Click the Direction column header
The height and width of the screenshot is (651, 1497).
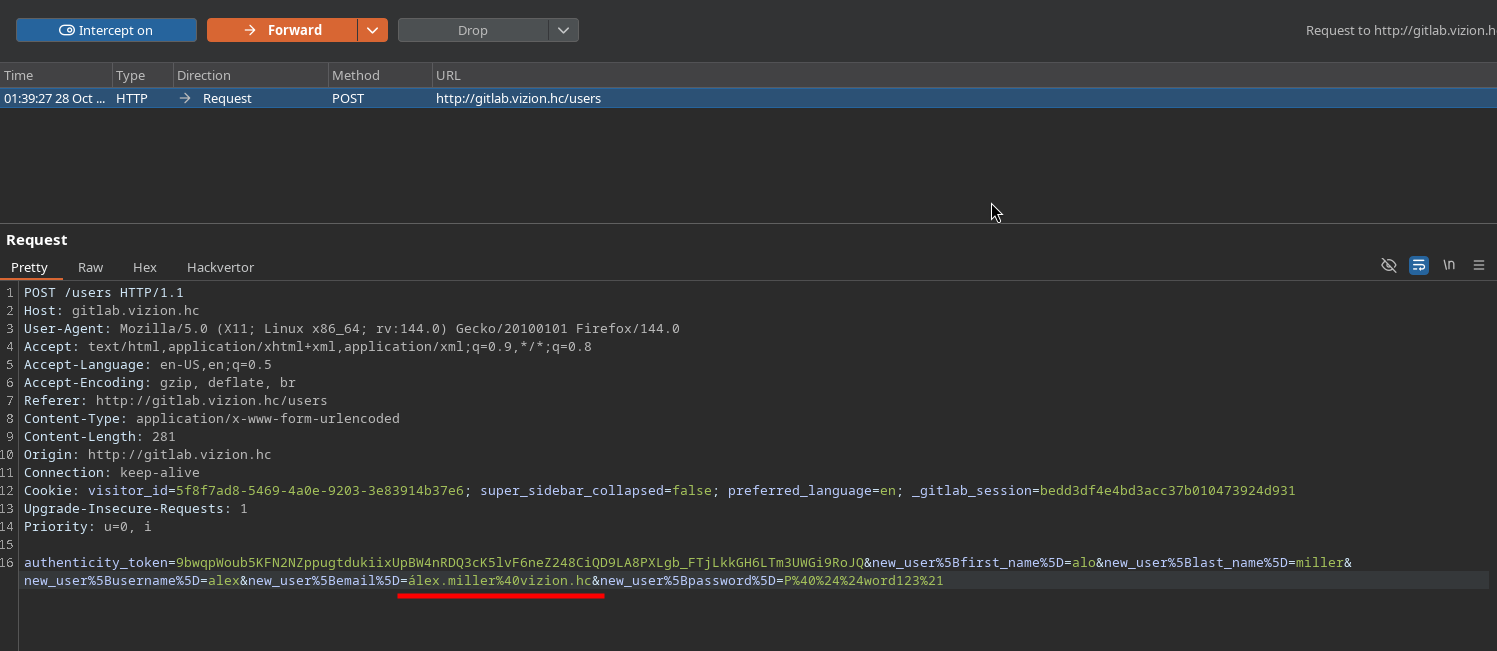click(250, 75)
